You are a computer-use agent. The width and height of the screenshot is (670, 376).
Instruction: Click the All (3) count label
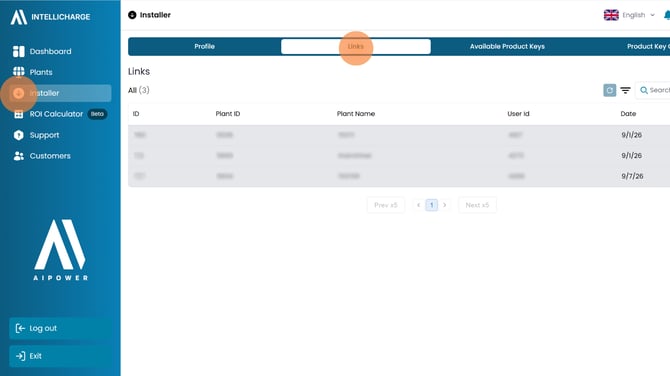[138, 90]
